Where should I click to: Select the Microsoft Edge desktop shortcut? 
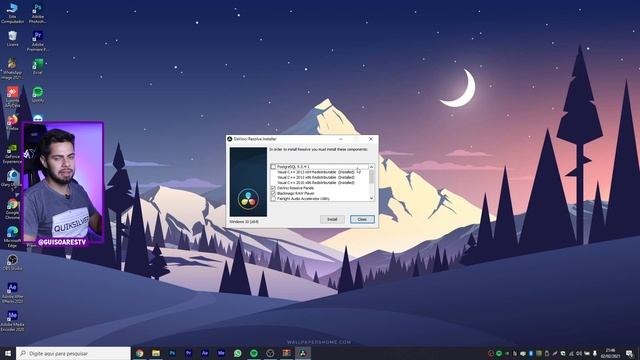12,237
